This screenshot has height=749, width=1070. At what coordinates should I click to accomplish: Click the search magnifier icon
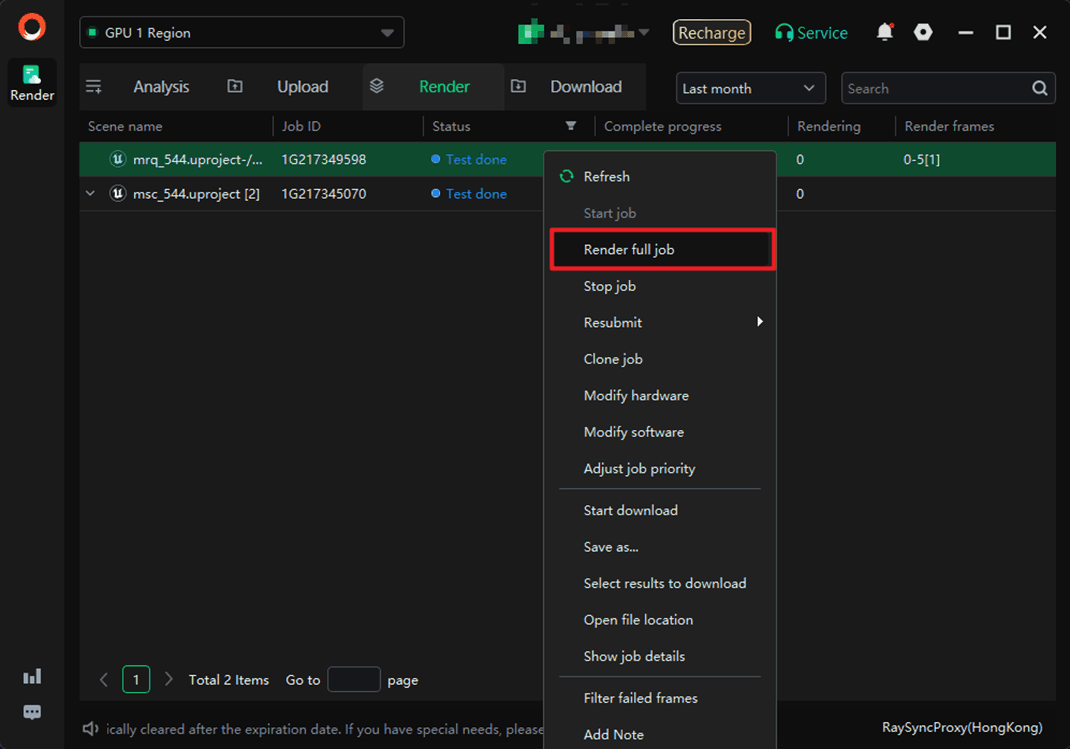pos(1040,88)
